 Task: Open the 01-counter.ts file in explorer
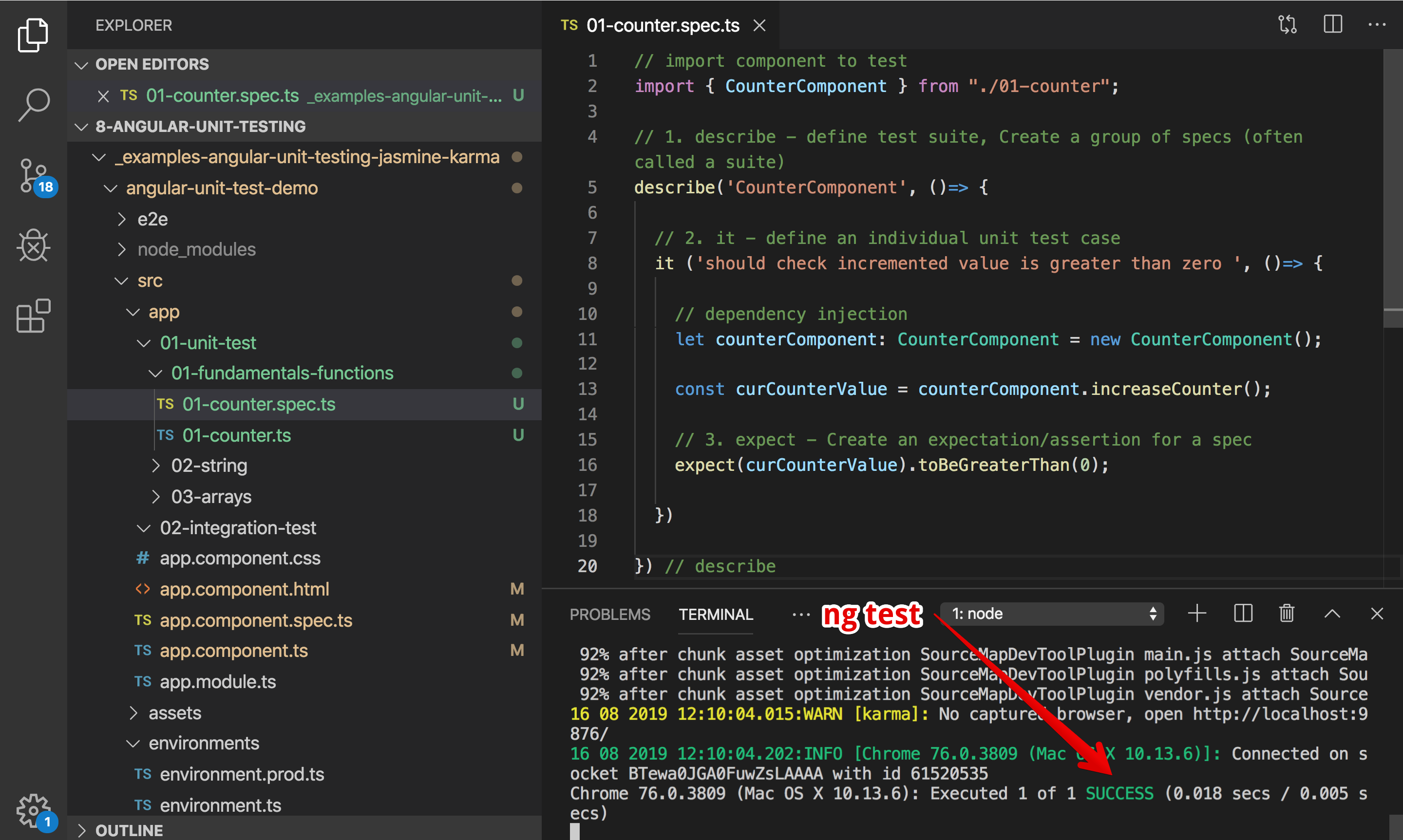coord(236,435)
